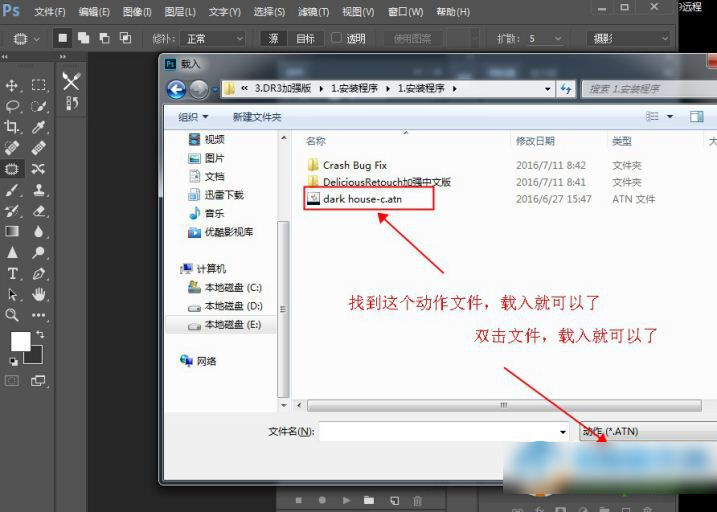Select the Patch tool in toolbox
The image size is (717, 512).
[11, 169]
